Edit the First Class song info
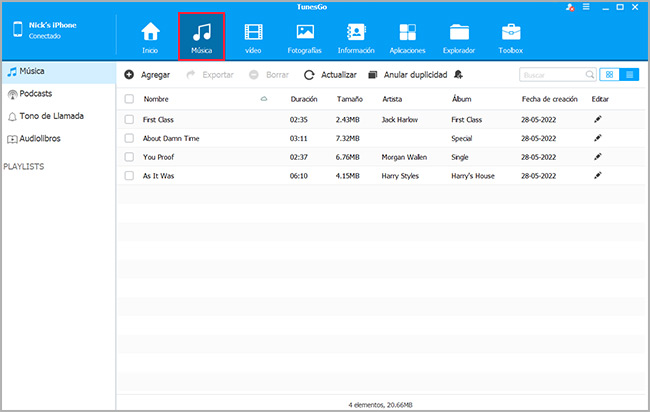650x412 pixels. (x=597, y=119)
